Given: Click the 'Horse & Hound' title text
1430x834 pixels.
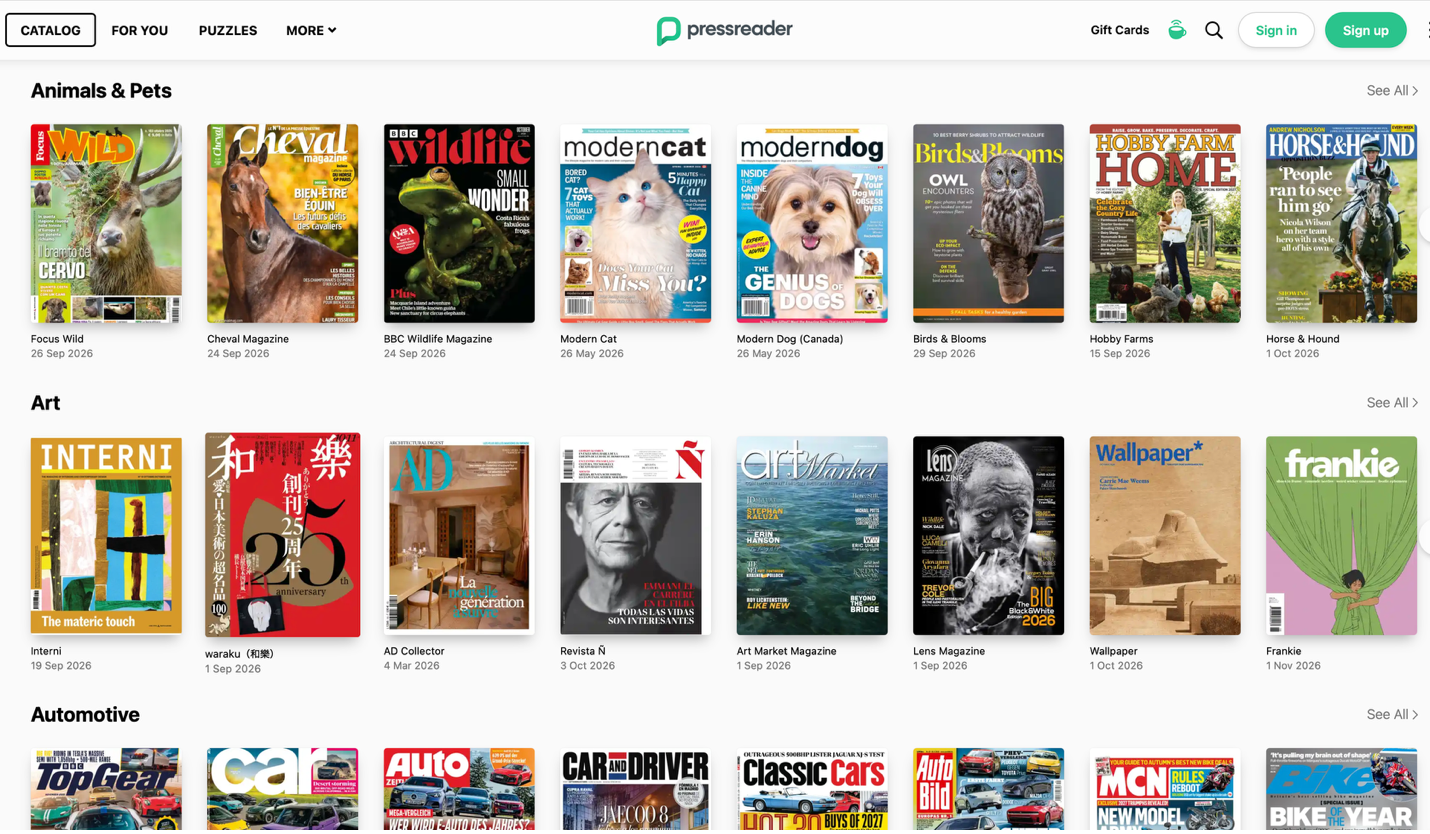Looking at the screenshot, I should [x=1303, y=339].
